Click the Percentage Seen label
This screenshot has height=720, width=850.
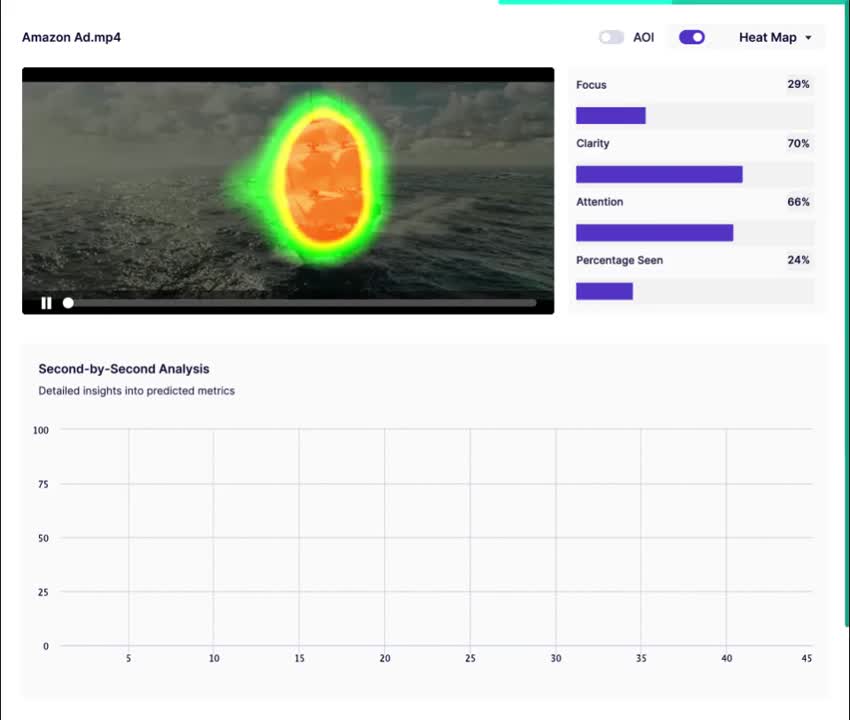pos(619,260)
